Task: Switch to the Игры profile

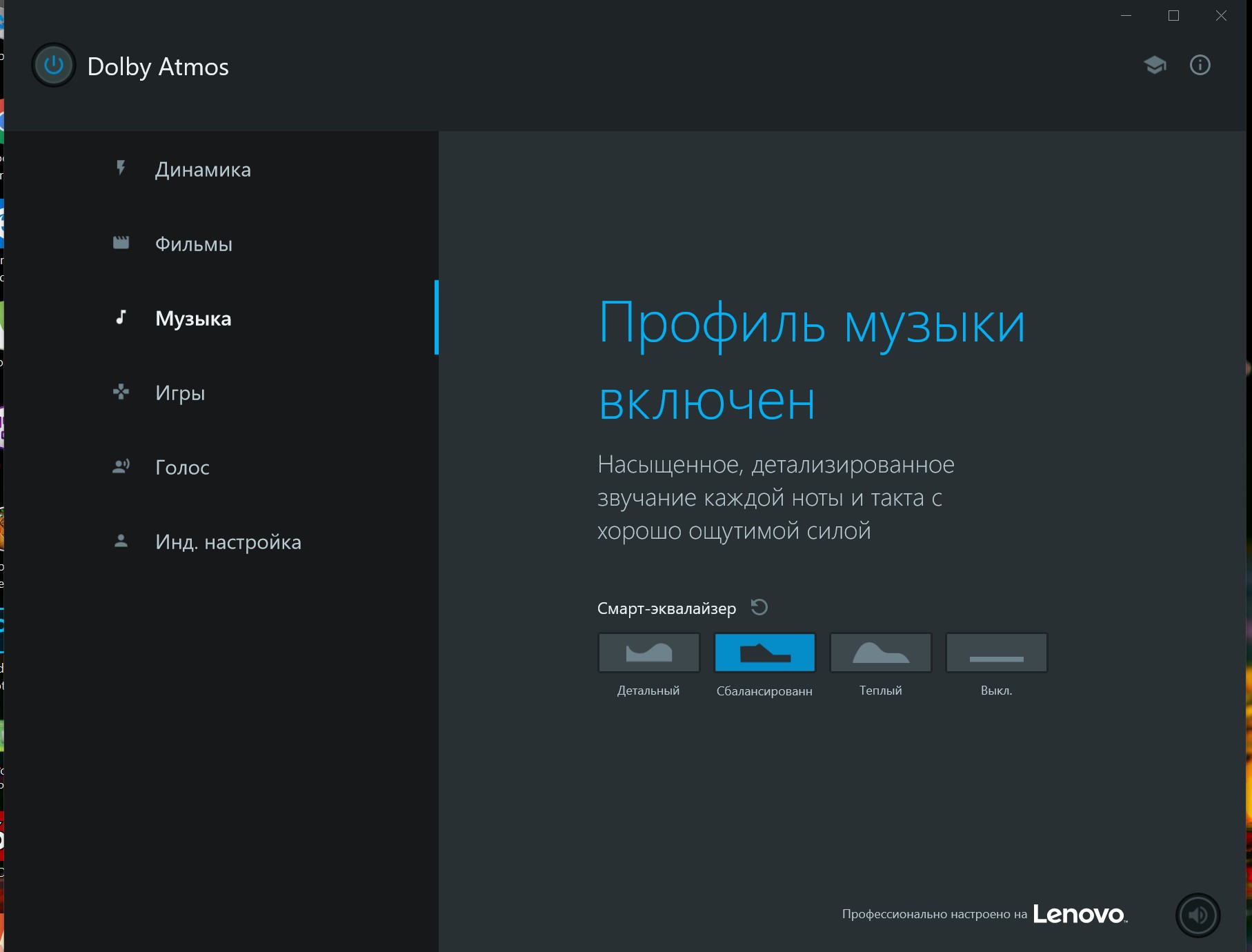Action: 180,393
